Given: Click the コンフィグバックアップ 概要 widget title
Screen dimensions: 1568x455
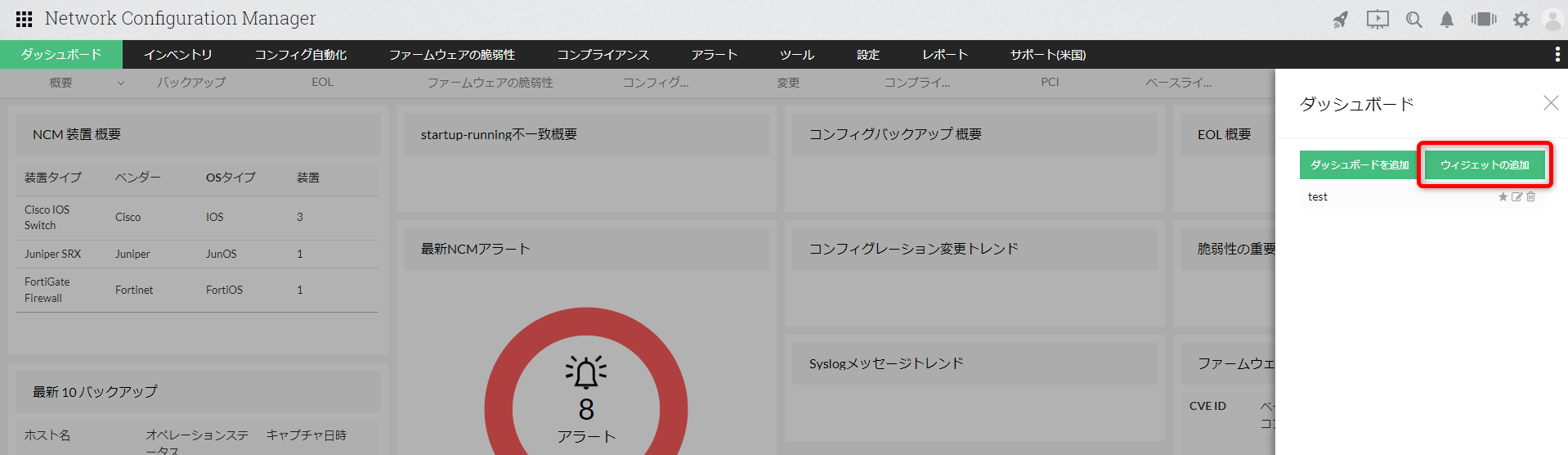Looking at the screenshot, I should tap(895, 134).
